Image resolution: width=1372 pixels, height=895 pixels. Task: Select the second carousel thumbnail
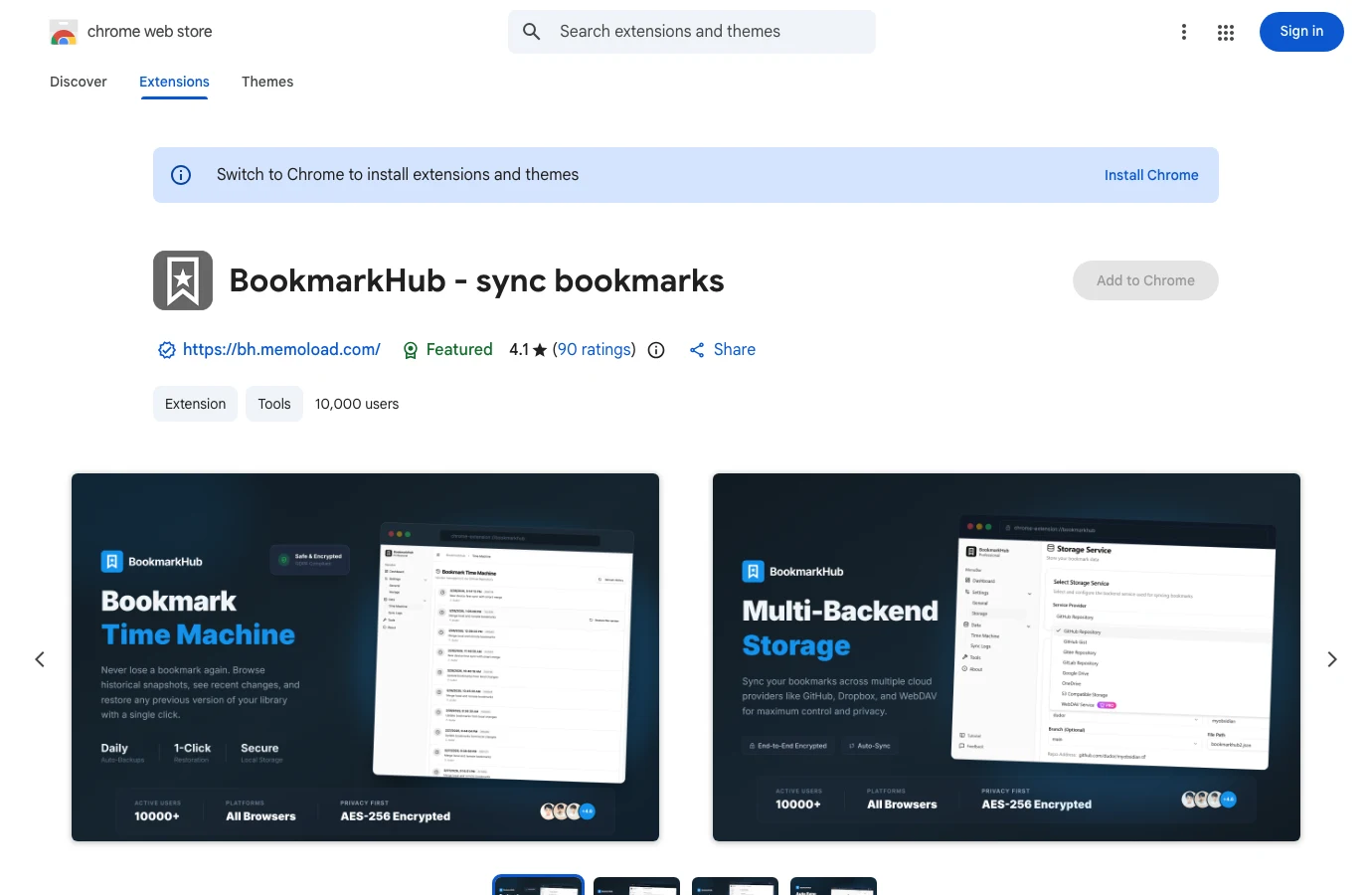coord(636,886)
